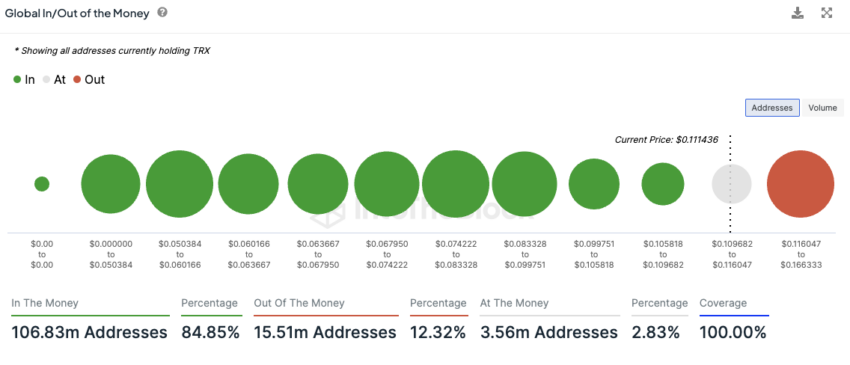The height and width of the screenshot is (365, 850).
Task: Toggle the green In legend item
Action: 24,80
